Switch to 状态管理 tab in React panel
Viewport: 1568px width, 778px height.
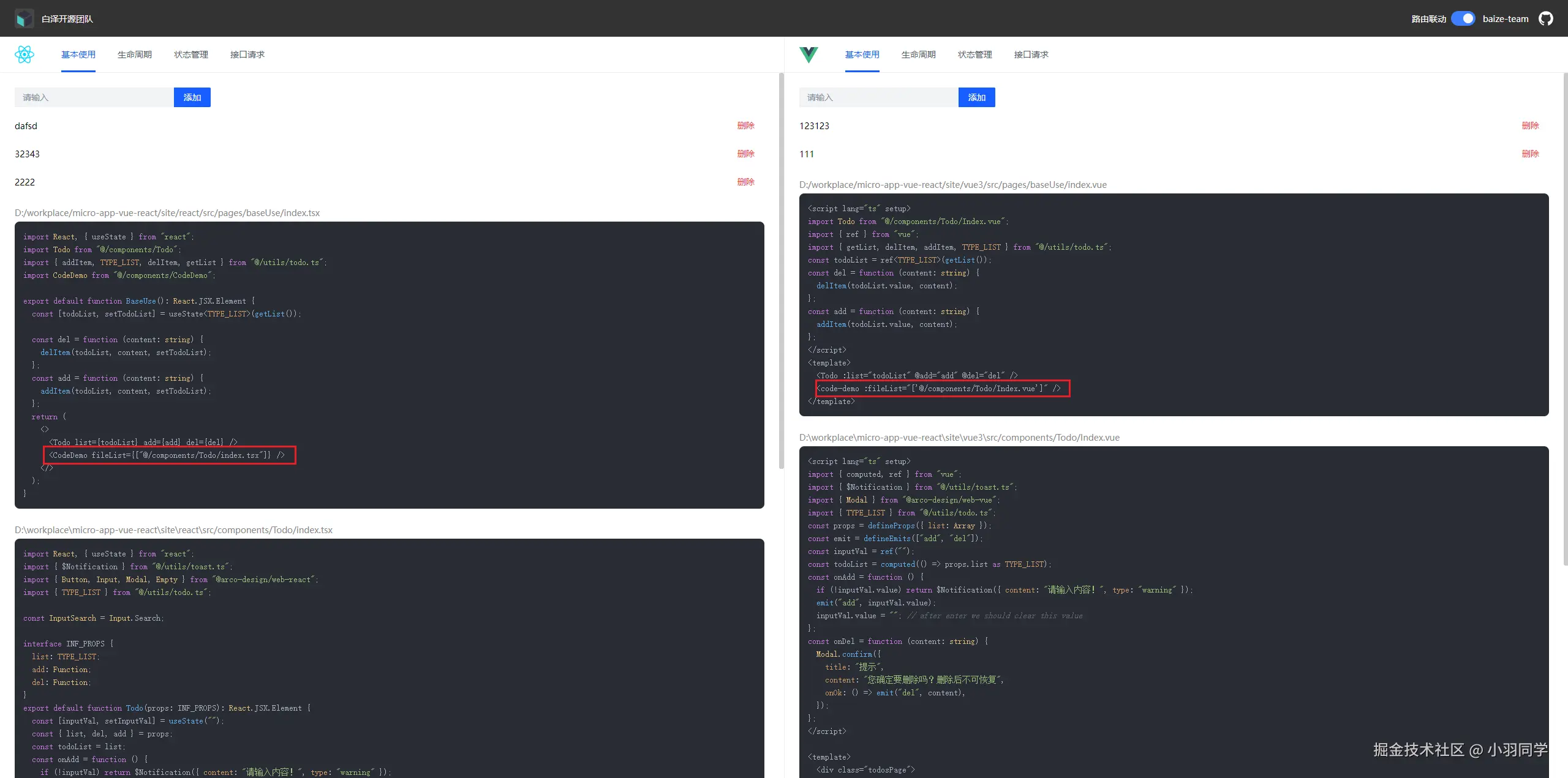tap(190, 54)
